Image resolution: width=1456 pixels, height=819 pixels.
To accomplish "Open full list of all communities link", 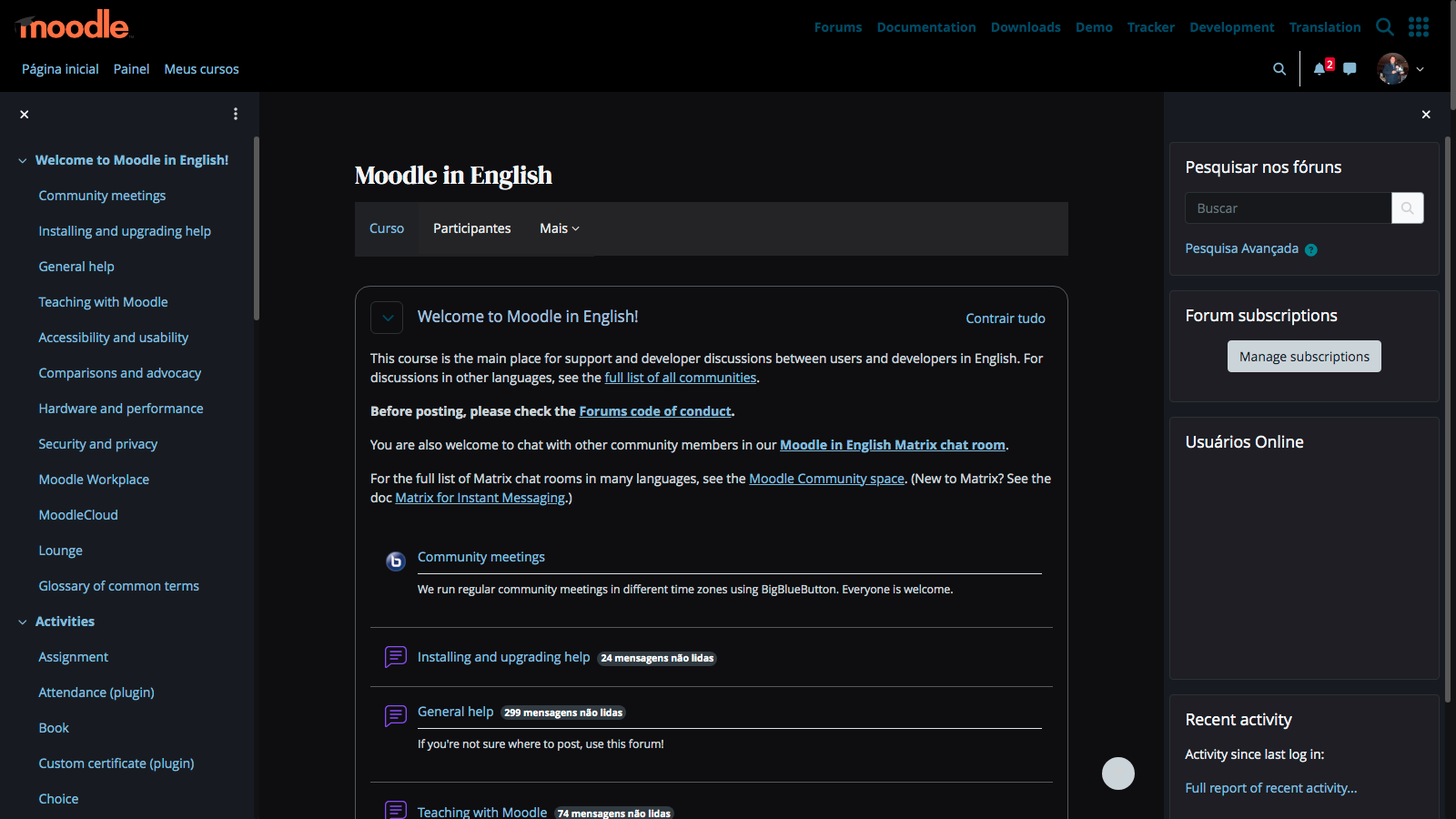I will pos(681,378).
